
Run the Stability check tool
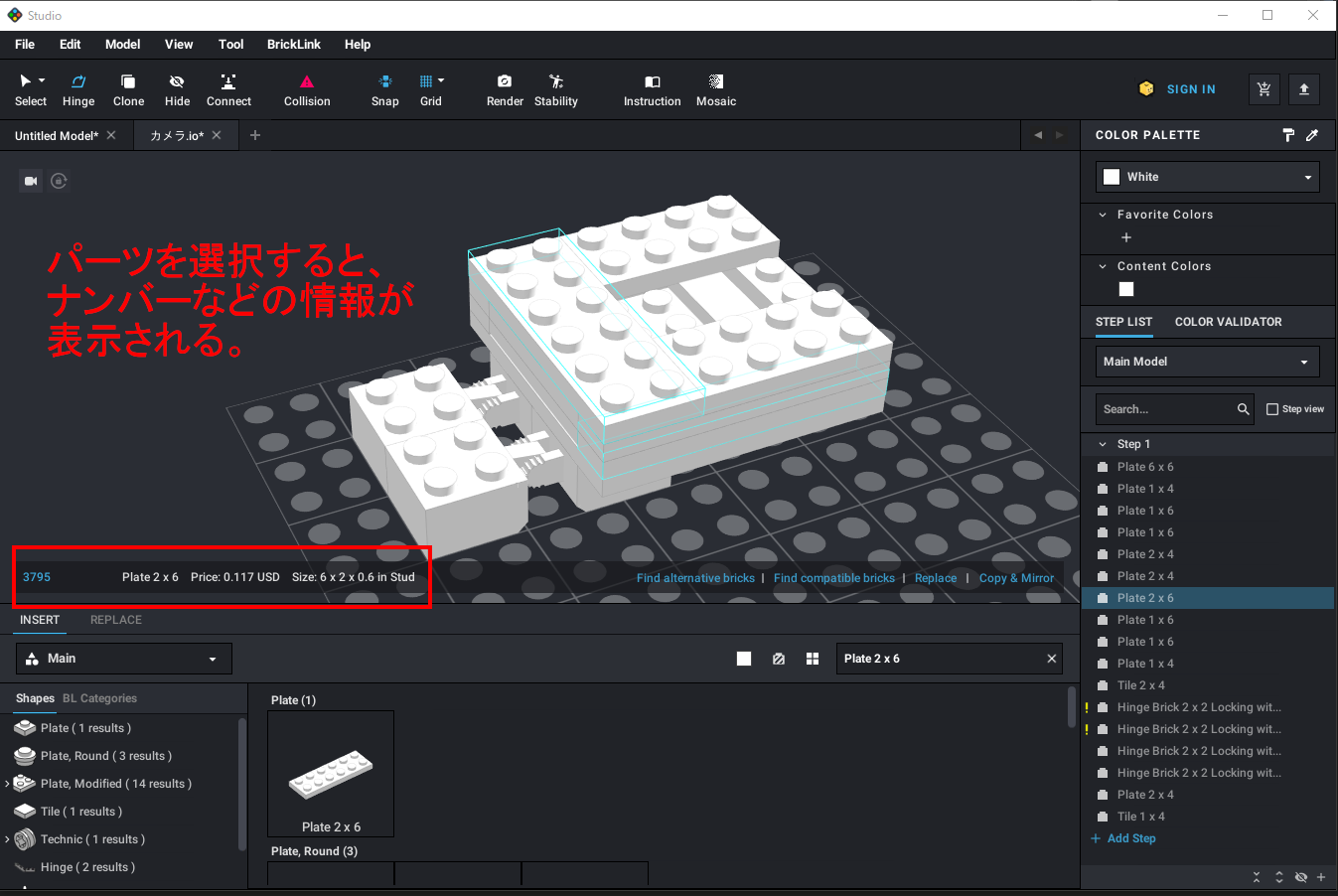[555, 89]
